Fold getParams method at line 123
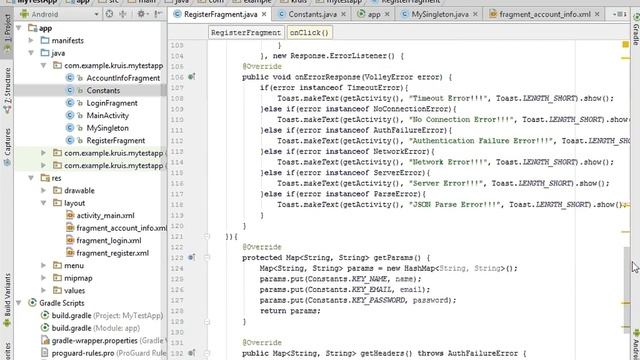This screenshot has width=640, height=360. [x=207, y=258]
